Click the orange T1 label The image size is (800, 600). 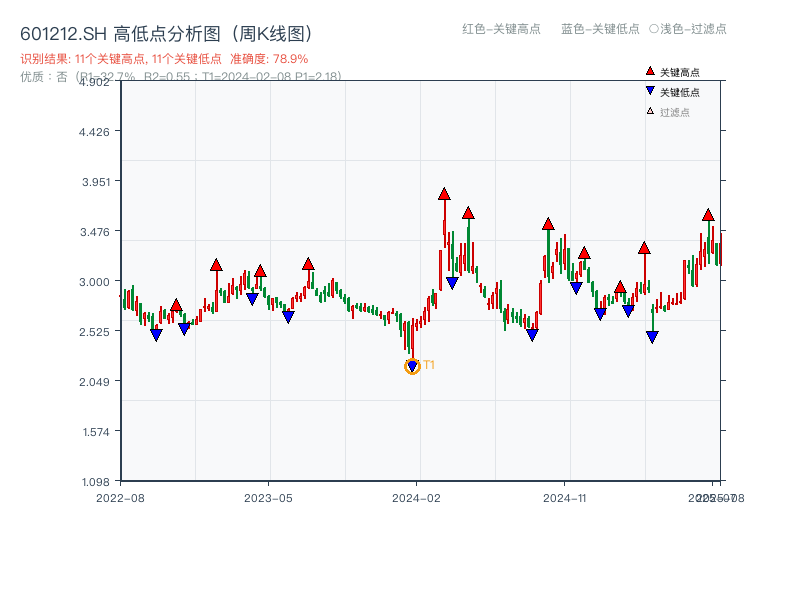429,365
